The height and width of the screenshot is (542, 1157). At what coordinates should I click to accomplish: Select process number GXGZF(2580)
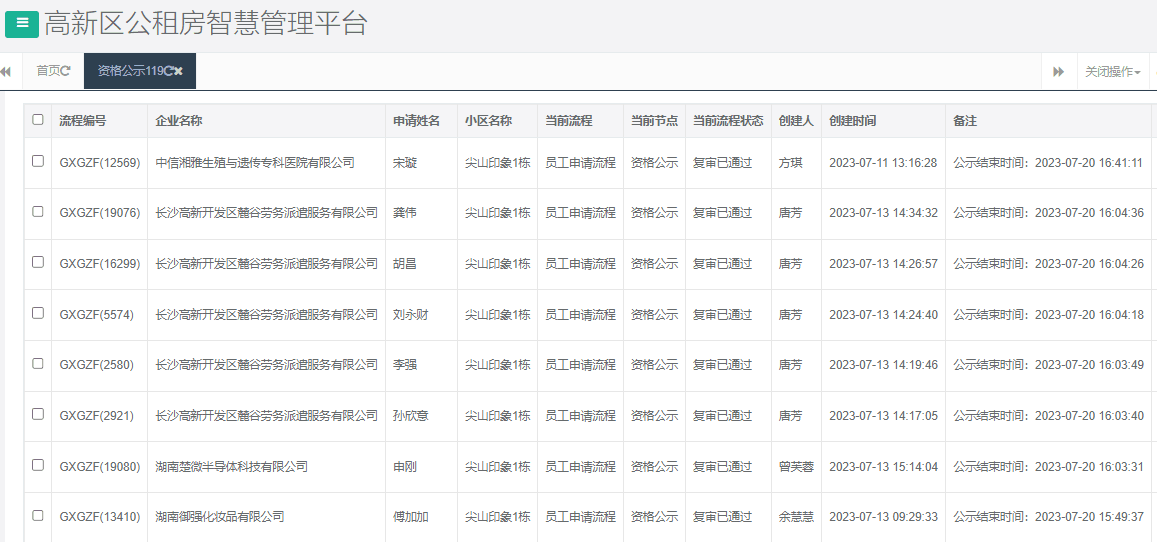(97, 365)
